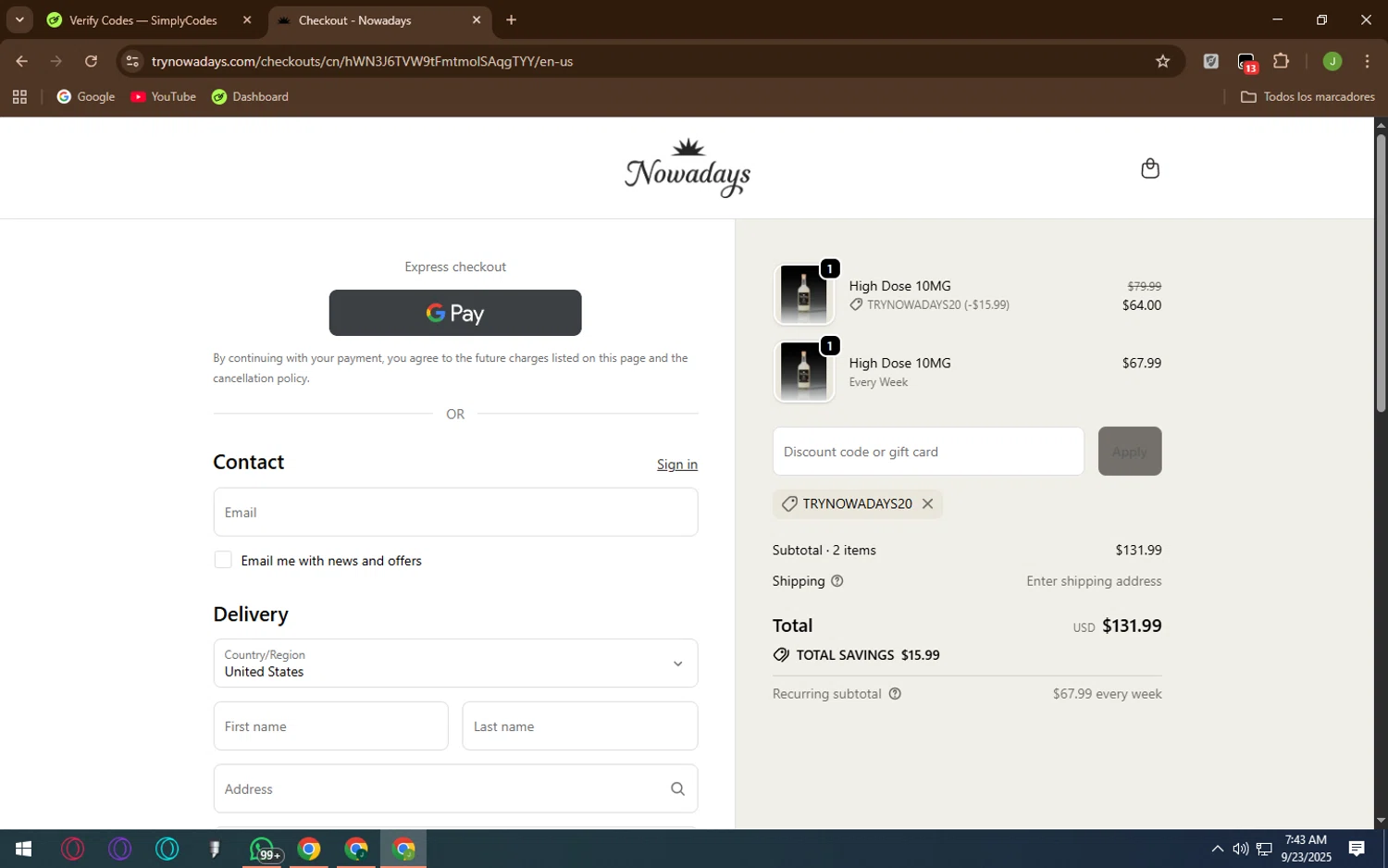Open the taskbar clock and date
The height and width of the screenshot is (868, 1388).
point(1306,849)
